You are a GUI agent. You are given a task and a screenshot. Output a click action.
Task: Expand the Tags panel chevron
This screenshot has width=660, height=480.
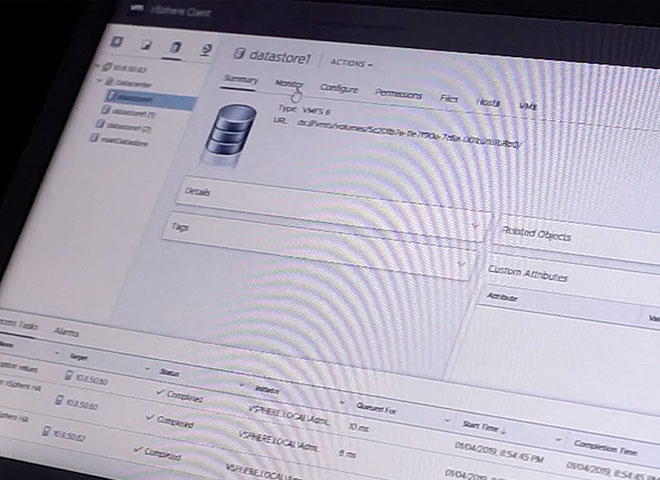461,264
